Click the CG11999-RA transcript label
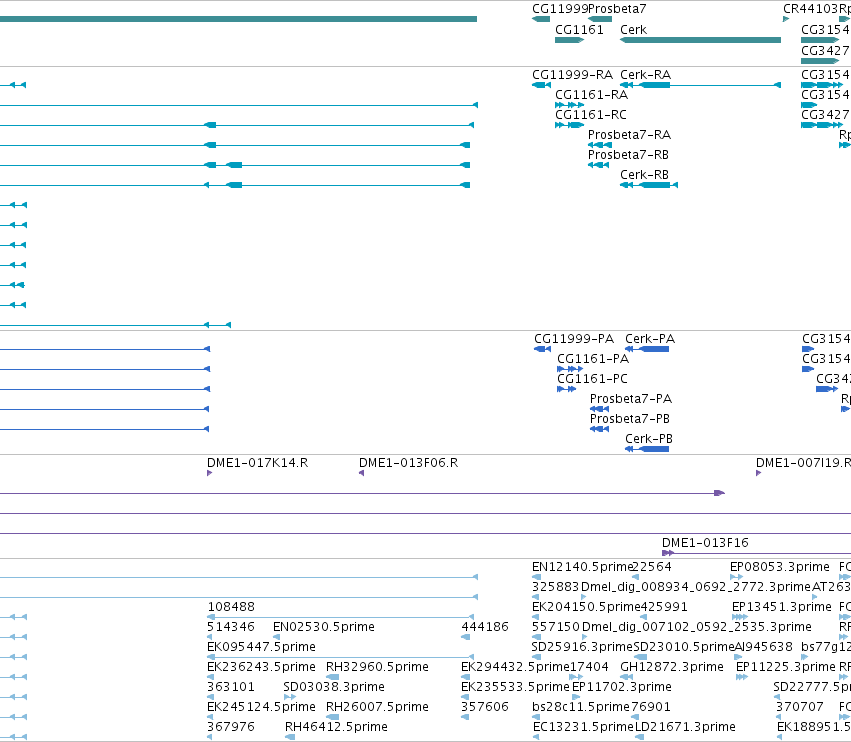The image size is (851, 742). 573,75
